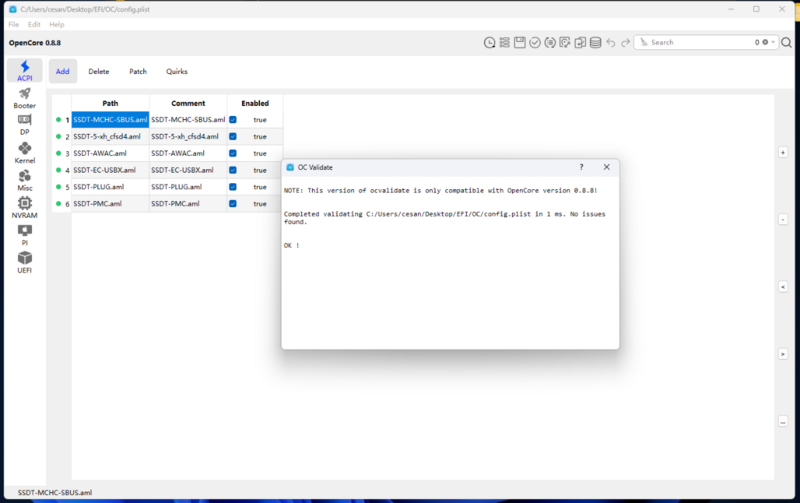Select the SSDT-EC-USBX.aml path cell

point(110,170)
